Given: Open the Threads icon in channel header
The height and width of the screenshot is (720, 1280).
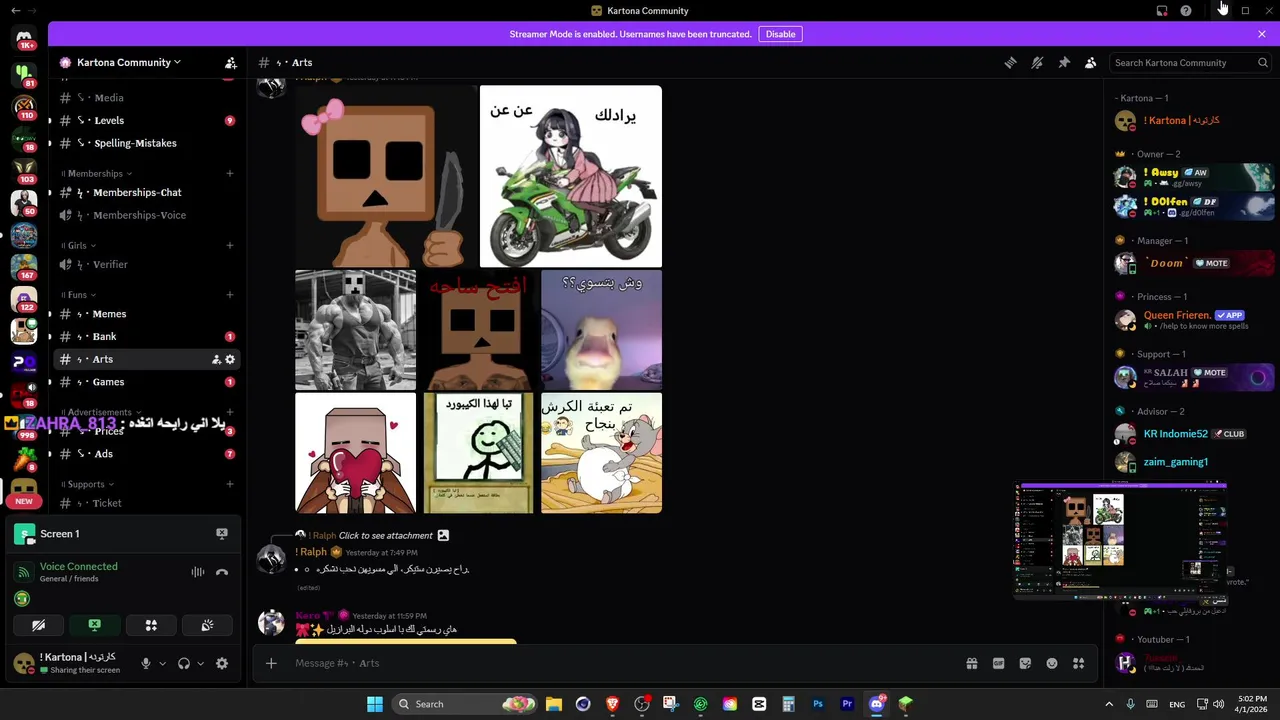Looking at the screenshot, I should (1010, 62).
